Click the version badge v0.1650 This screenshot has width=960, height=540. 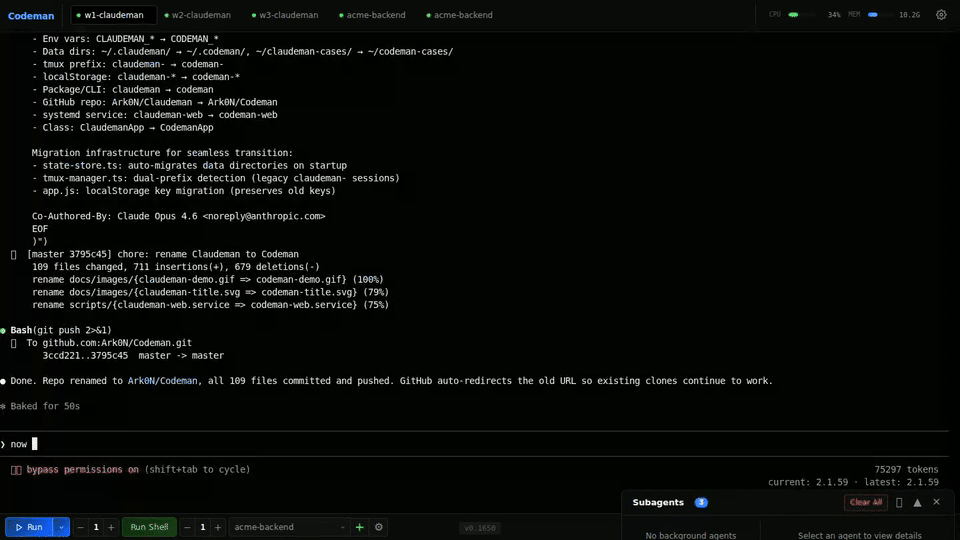coord(479,528)
